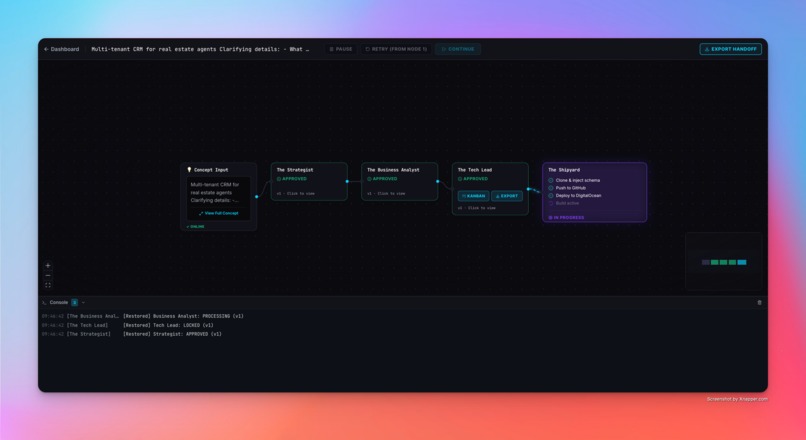Open The Business Analyst node card
Image resolution: width=806 pixels, height=440 pixels.
point(399,181)
